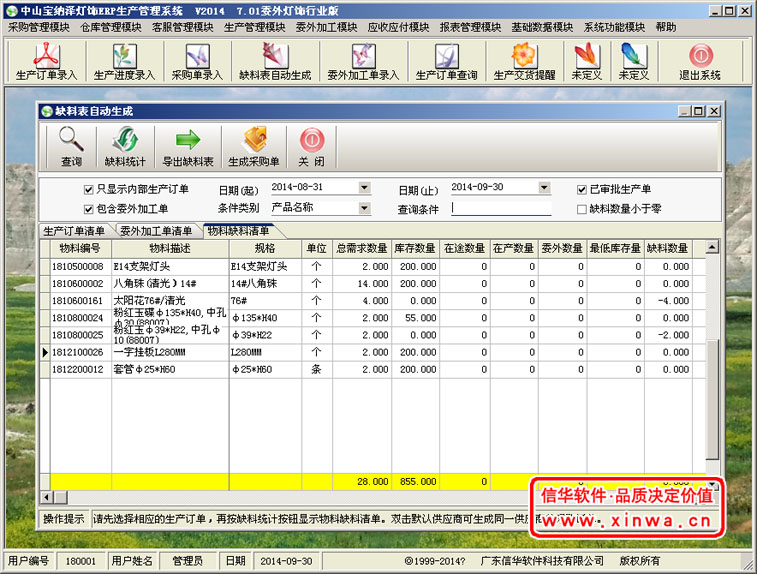This screenshot has height=574, width=757.
Task: Open the 仓库管理模块 menu
Action: pyautogui.click(x=111, y=27)
